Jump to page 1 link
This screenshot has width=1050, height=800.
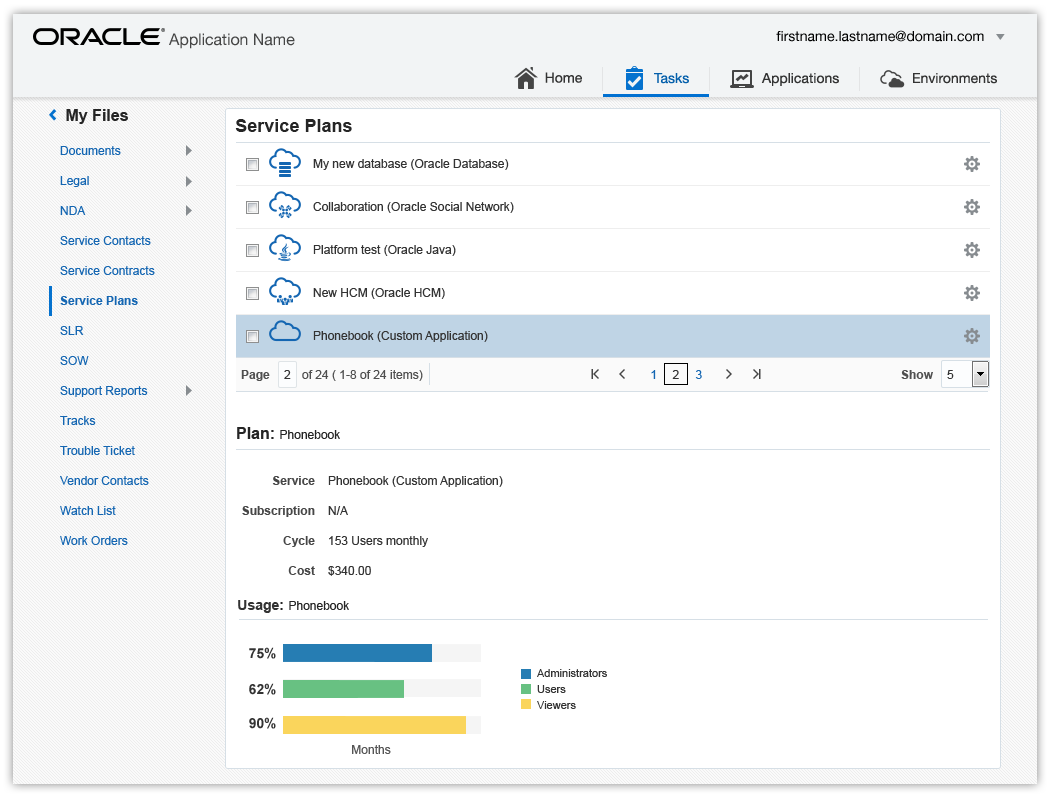pyautogui.click(x=654, y=375)
